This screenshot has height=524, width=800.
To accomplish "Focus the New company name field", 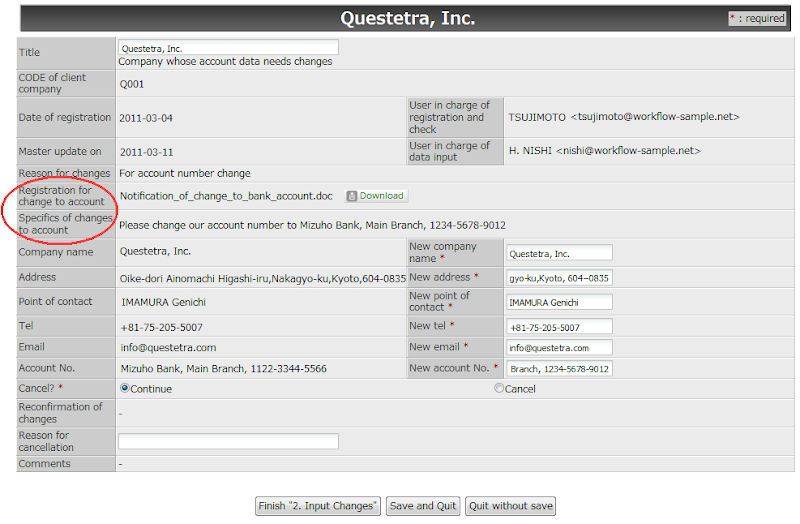I will coord(559,253).
